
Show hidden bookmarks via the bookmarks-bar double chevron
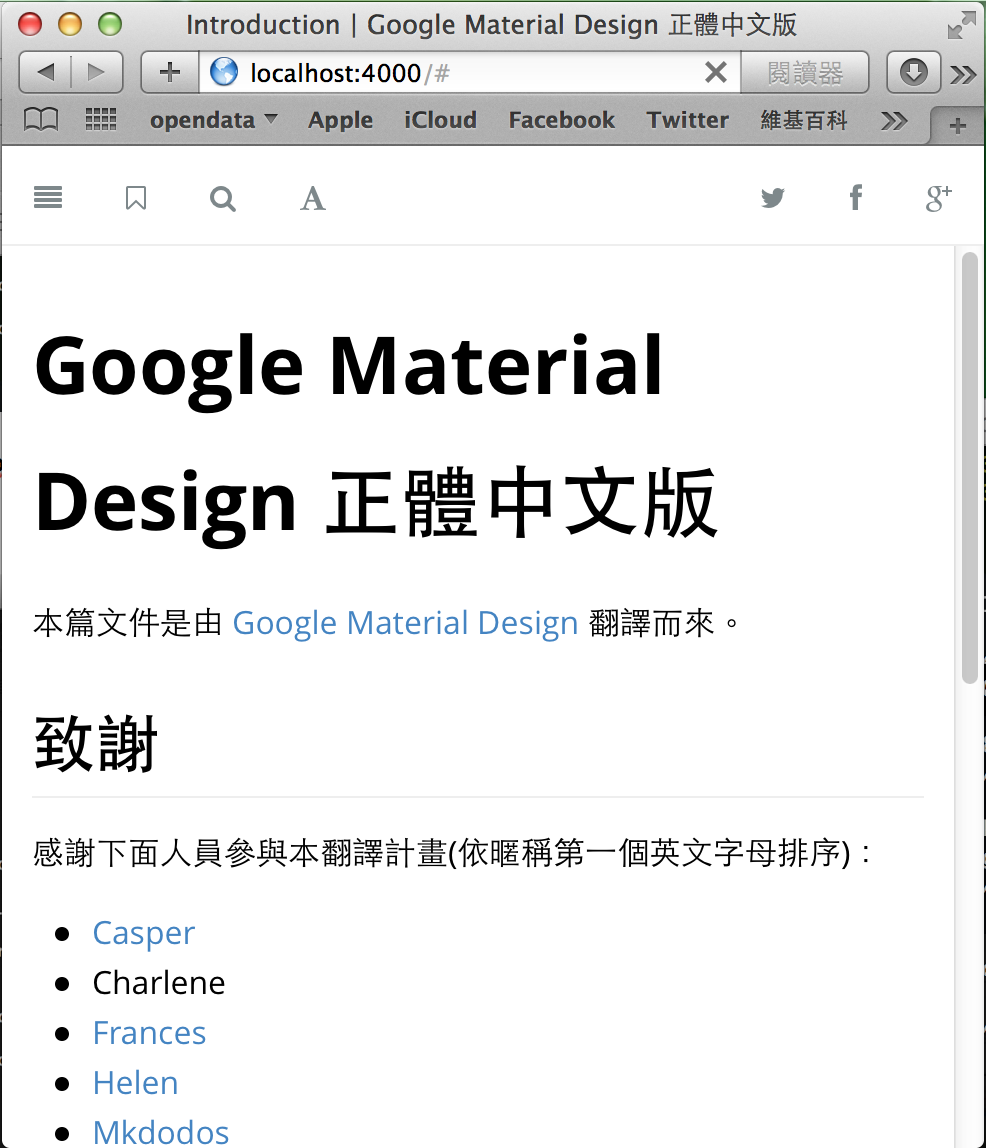click(894, 120)
